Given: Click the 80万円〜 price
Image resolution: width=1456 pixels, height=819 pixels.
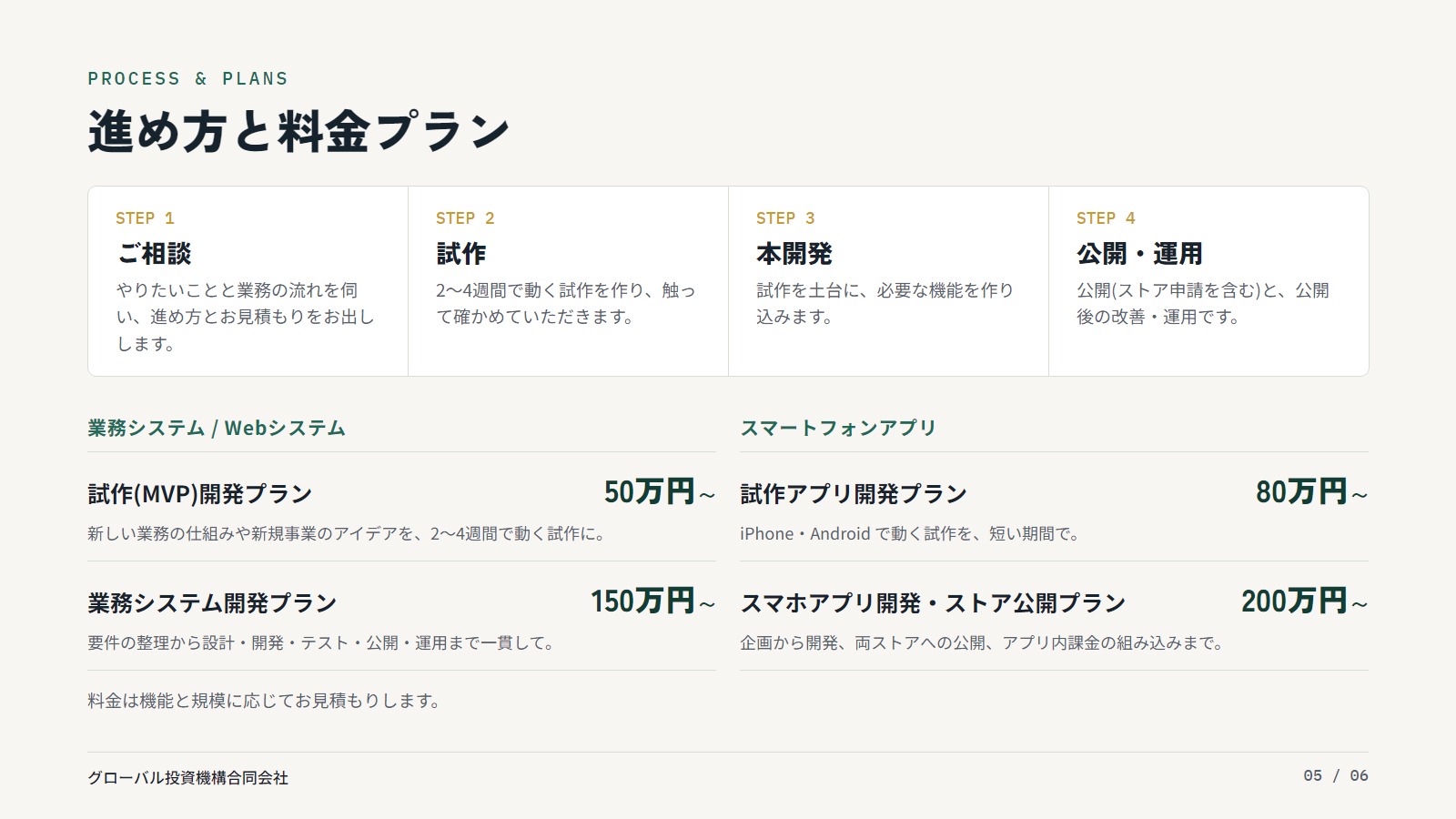Looking at the screenshot, I should [x=1312, y=492].
